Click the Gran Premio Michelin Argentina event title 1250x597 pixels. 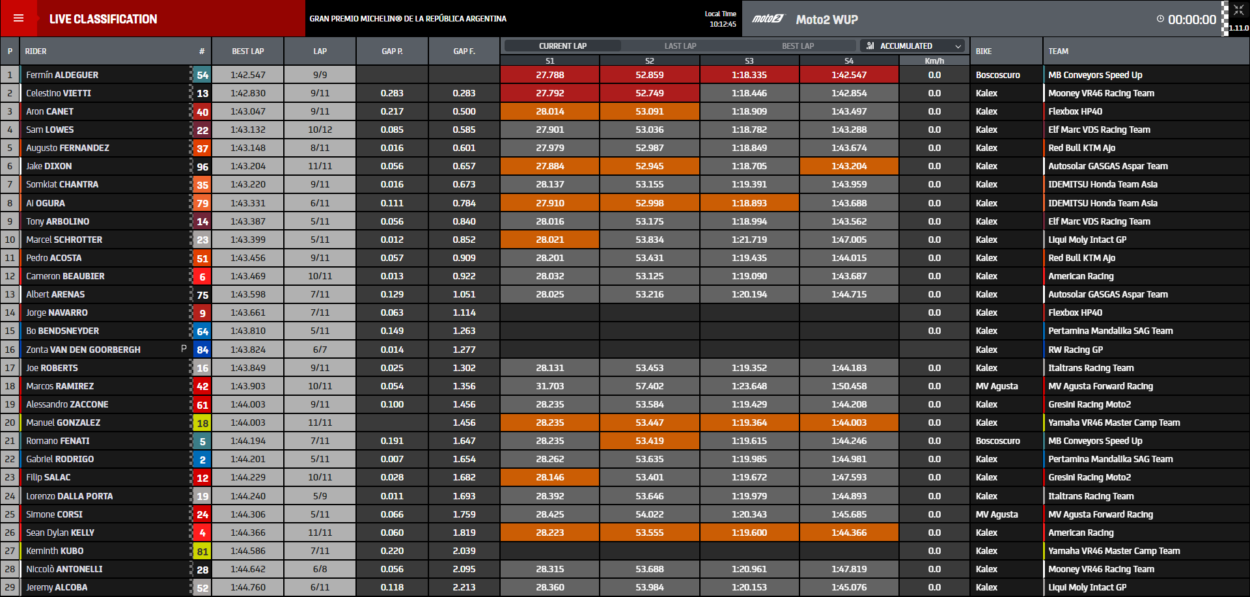point(407,19)
